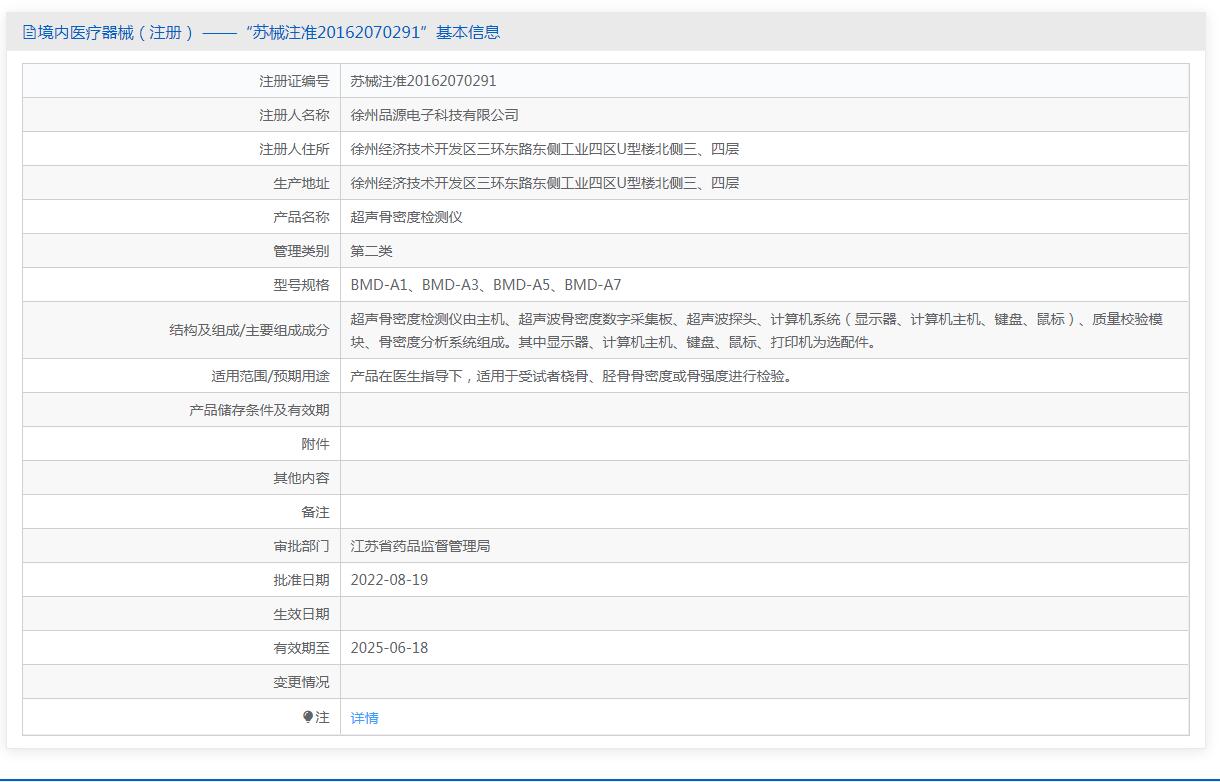Select the expiry date 2025-06-18
Image resolution: width=1220 pixels, height=782 pixels.
(389, 648)
